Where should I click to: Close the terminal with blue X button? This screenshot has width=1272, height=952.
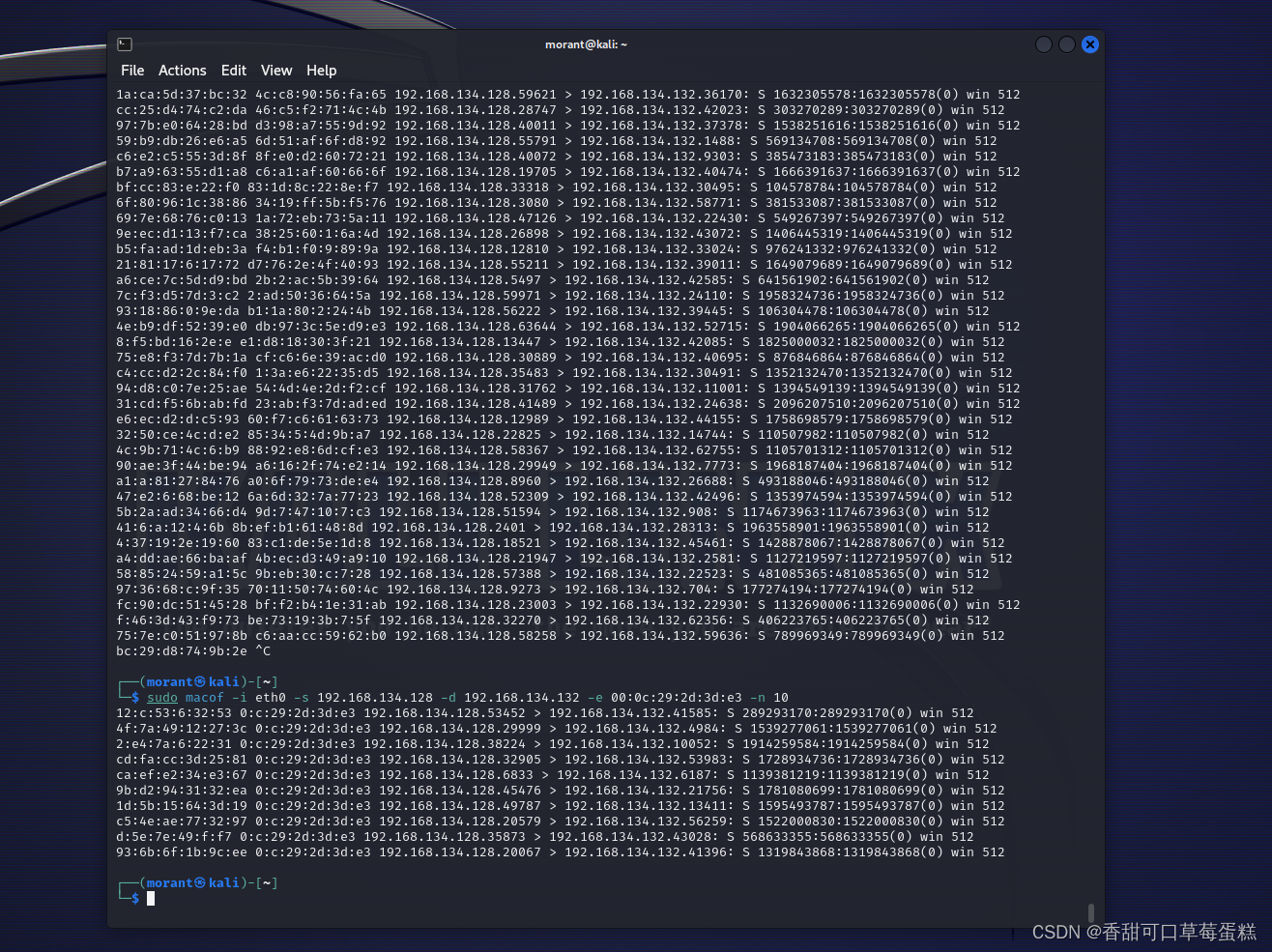1090,44
